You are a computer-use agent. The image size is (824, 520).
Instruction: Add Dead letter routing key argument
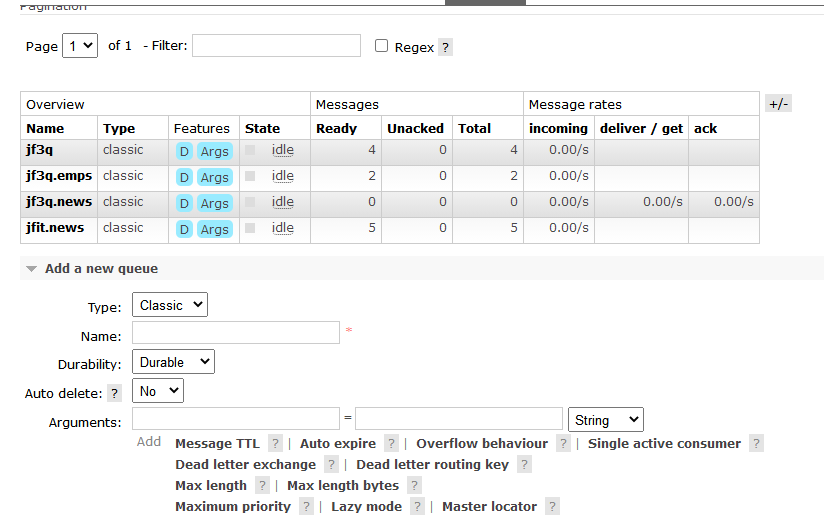432,464
